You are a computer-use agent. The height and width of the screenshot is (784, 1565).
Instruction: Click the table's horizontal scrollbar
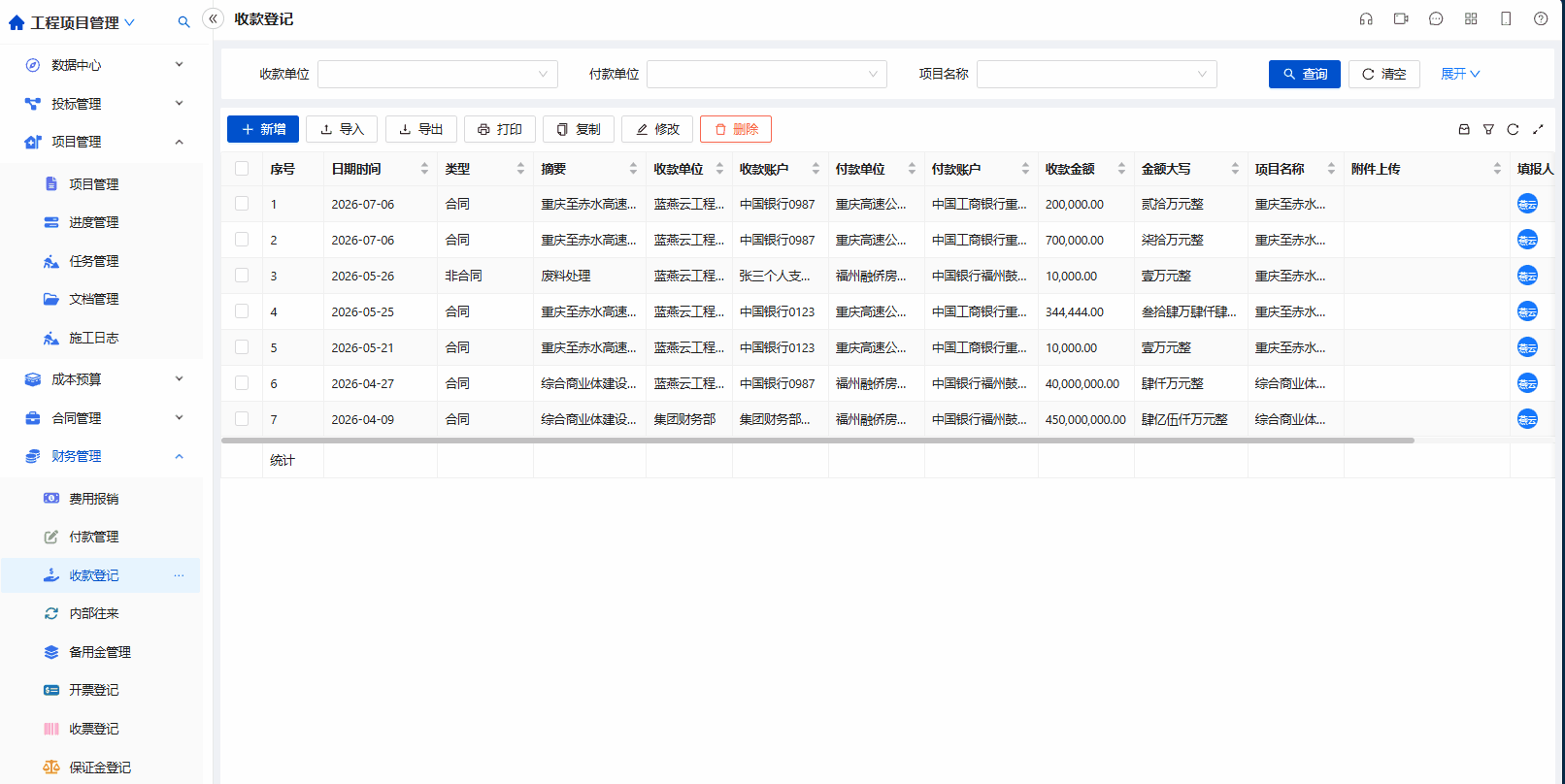tap(817, 441)
